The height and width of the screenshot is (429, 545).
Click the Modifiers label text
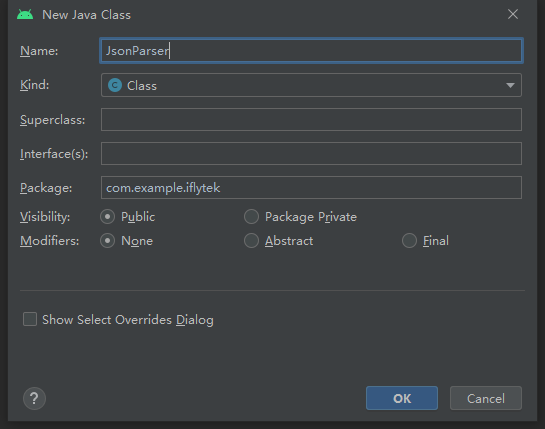coord(49,241)
